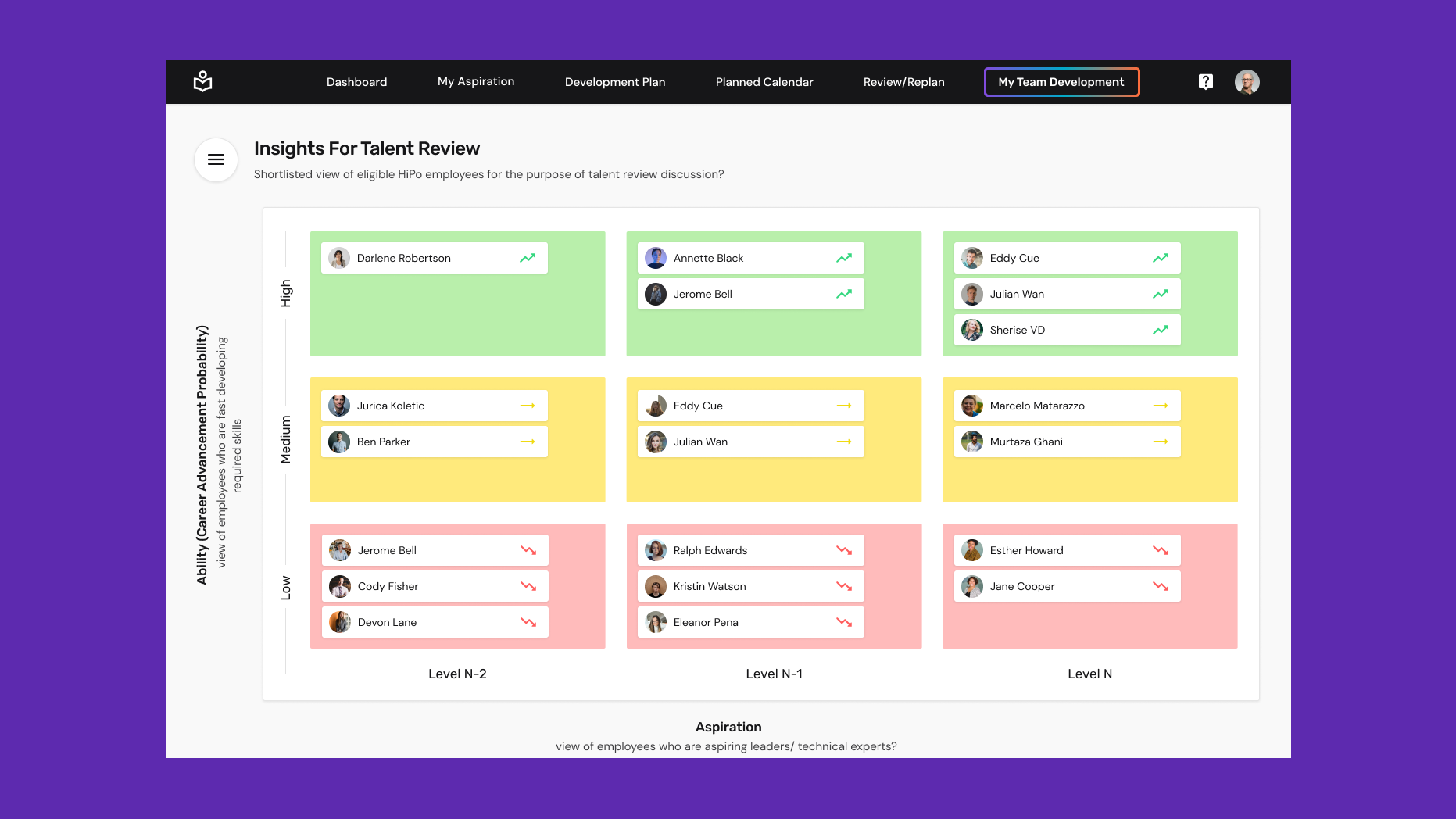The height and width of the screenshot is (819, 1456).
Task: Select the rising trend arrow on Sherise VD
Action: pos(1160,330)
